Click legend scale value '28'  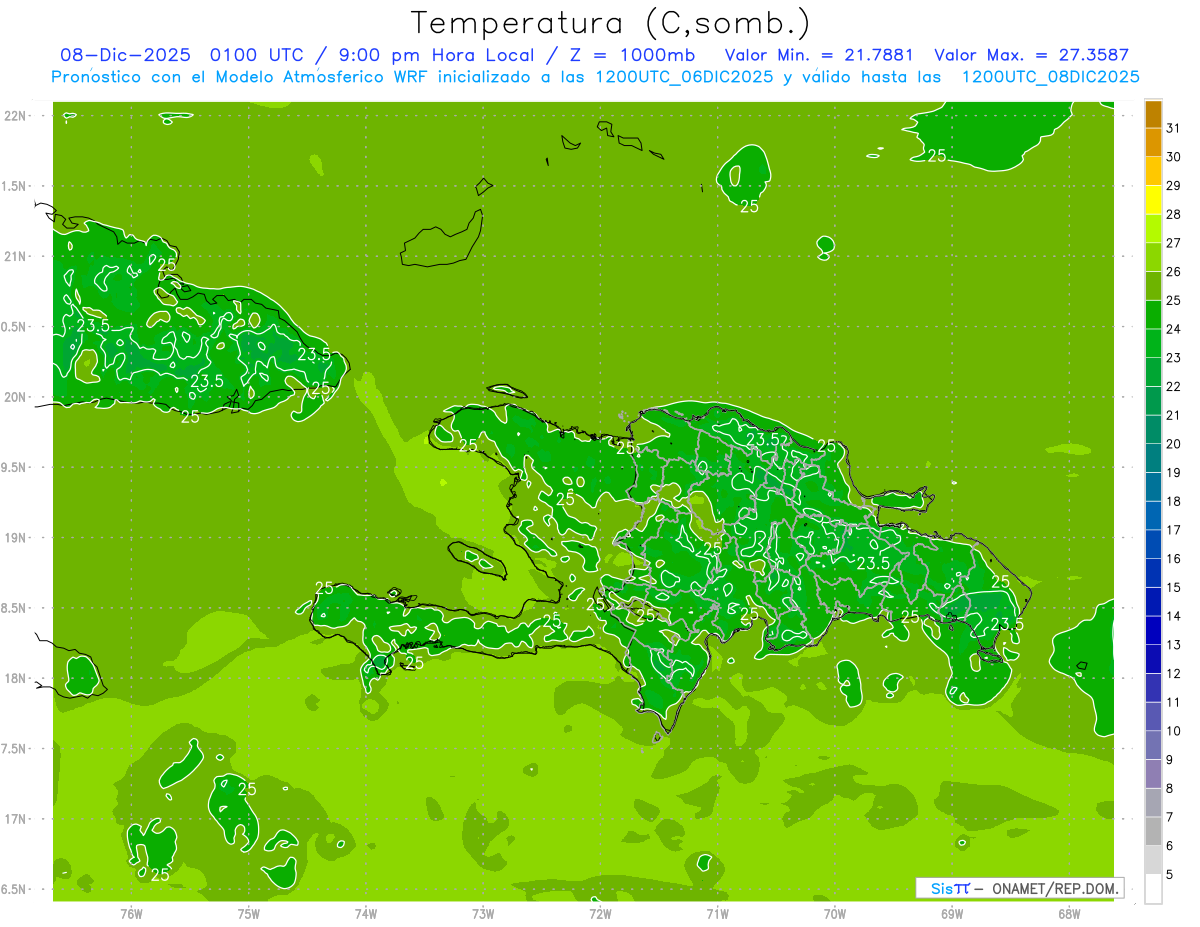1174,214
